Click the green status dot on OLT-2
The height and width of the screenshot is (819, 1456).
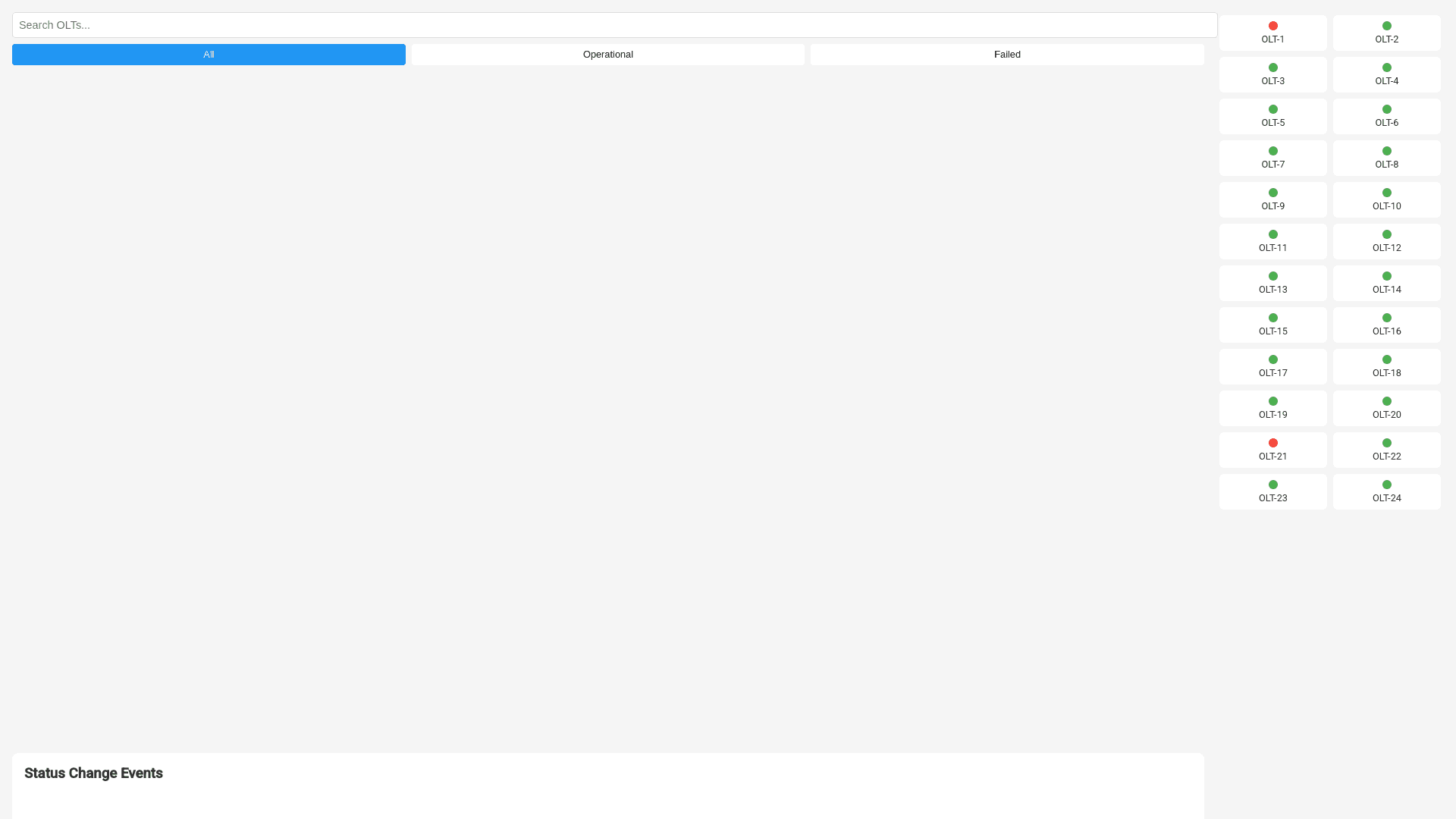(x=1386, y=26)
